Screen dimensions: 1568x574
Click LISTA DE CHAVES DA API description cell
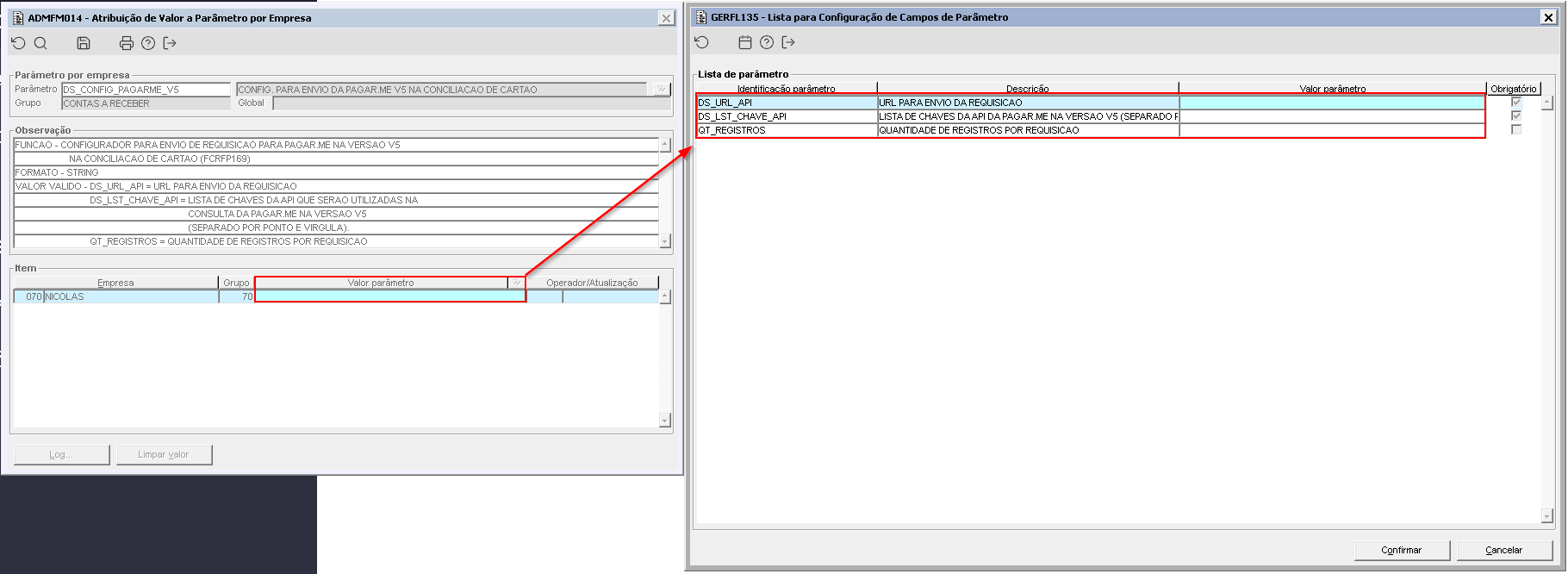pos(1028,116)
